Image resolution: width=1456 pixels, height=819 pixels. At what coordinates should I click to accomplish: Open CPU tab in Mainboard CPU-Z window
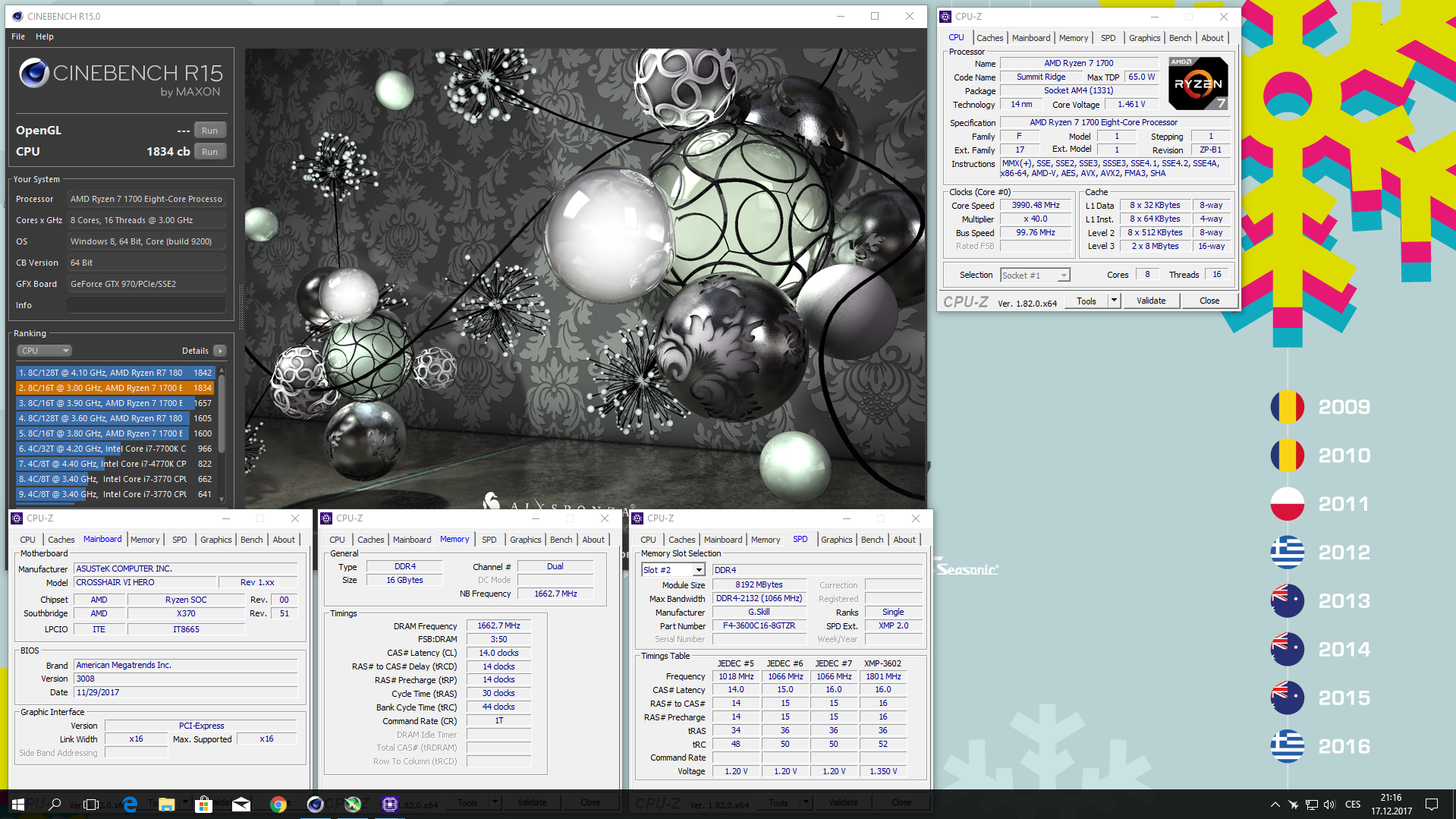(x=27, y=540)
